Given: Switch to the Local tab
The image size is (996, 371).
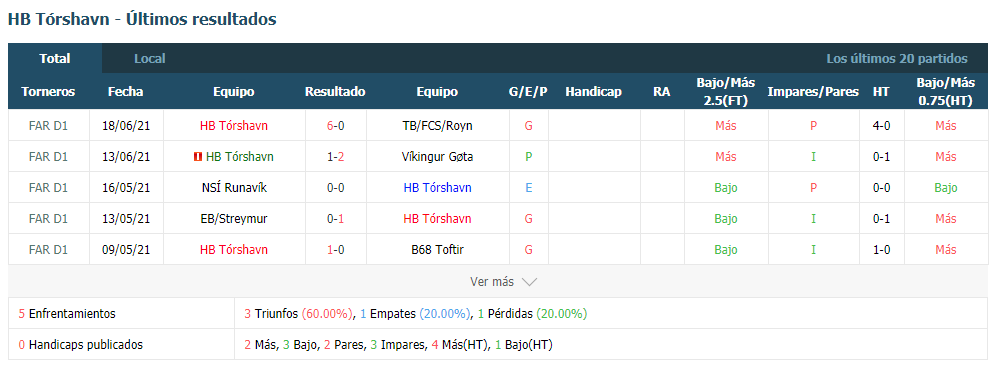Looking at the screenshot, I should pyautogui.click(x=149, y=59).
